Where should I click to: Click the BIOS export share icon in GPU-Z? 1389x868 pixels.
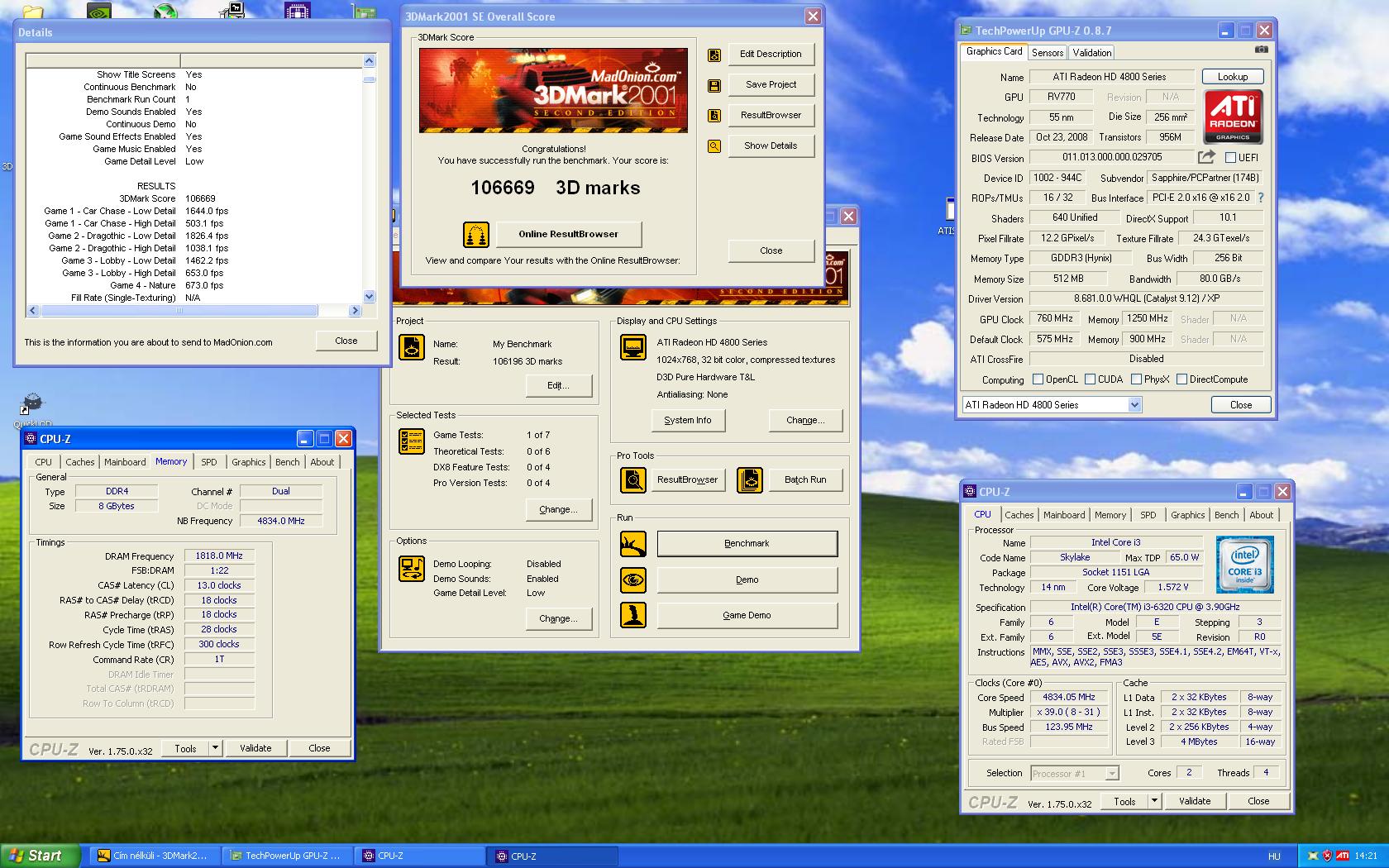click(1206, 157)
